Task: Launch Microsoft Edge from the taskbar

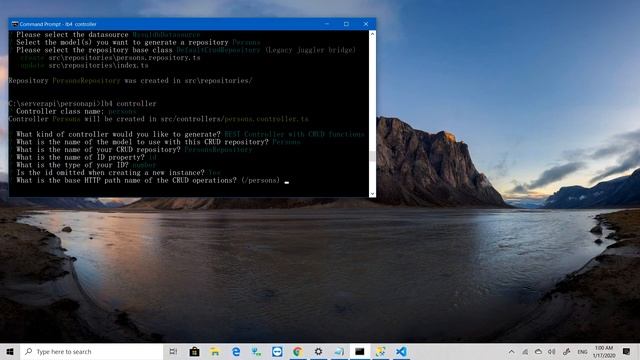Action: (x=236, y=351)
